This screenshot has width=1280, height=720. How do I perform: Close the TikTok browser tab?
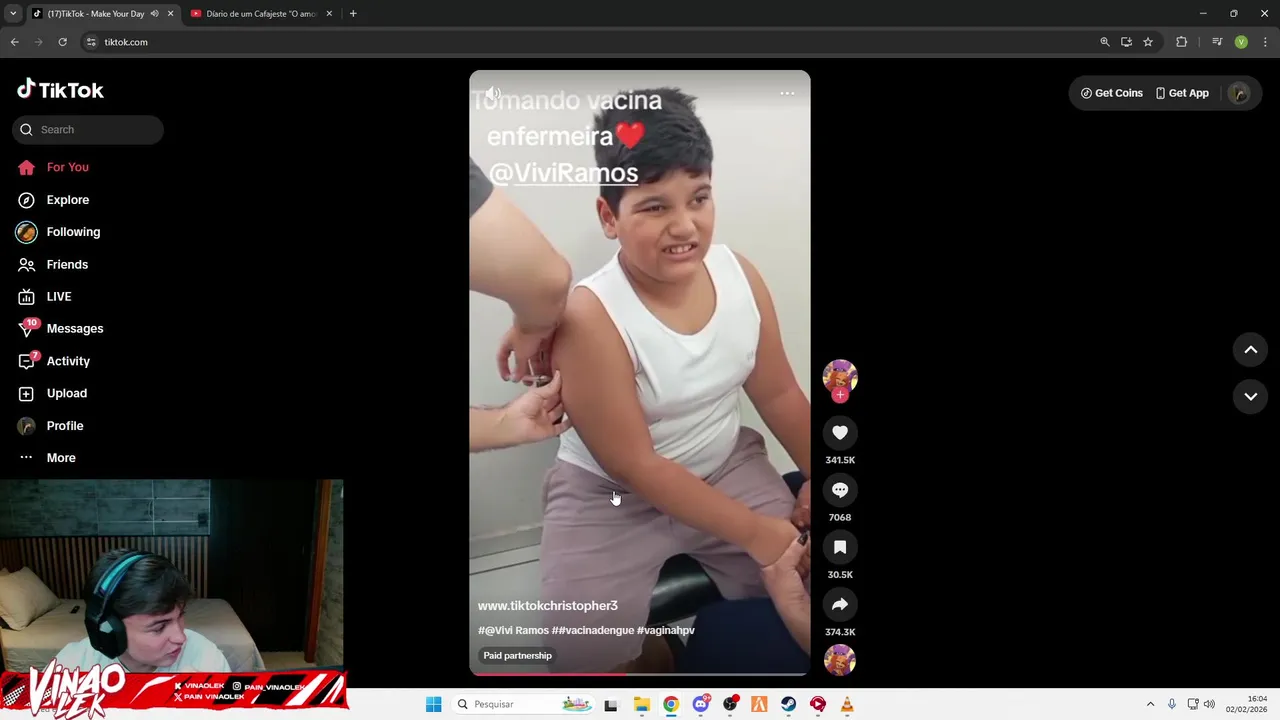tap(170, 14)
